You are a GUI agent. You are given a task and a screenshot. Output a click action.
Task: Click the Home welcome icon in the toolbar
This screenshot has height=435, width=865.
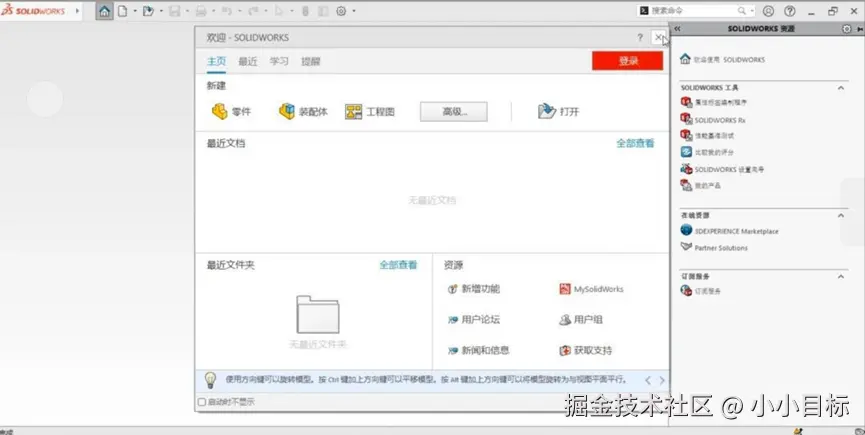[104, 11]
